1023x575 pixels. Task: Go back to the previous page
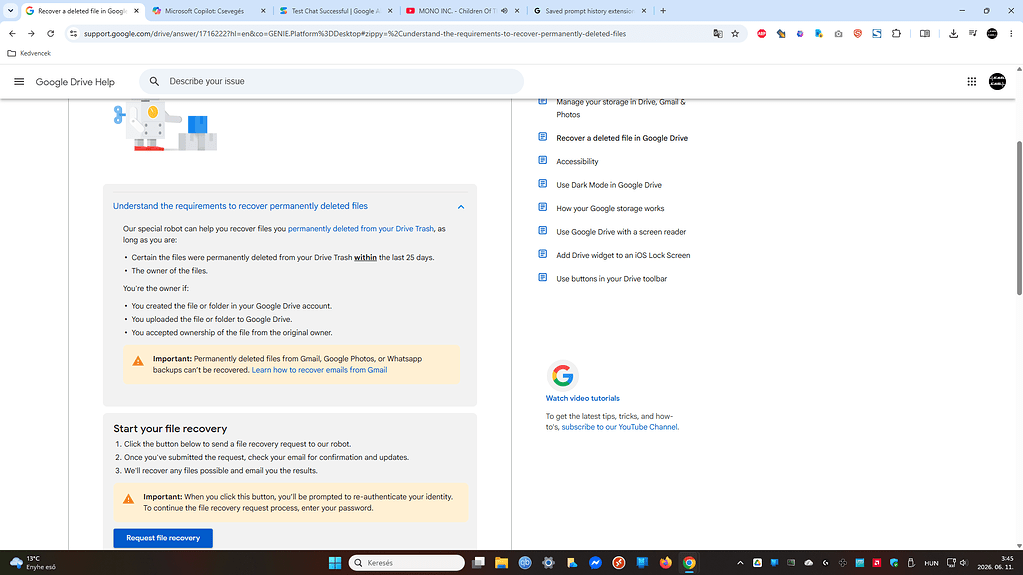coord(12,33)
